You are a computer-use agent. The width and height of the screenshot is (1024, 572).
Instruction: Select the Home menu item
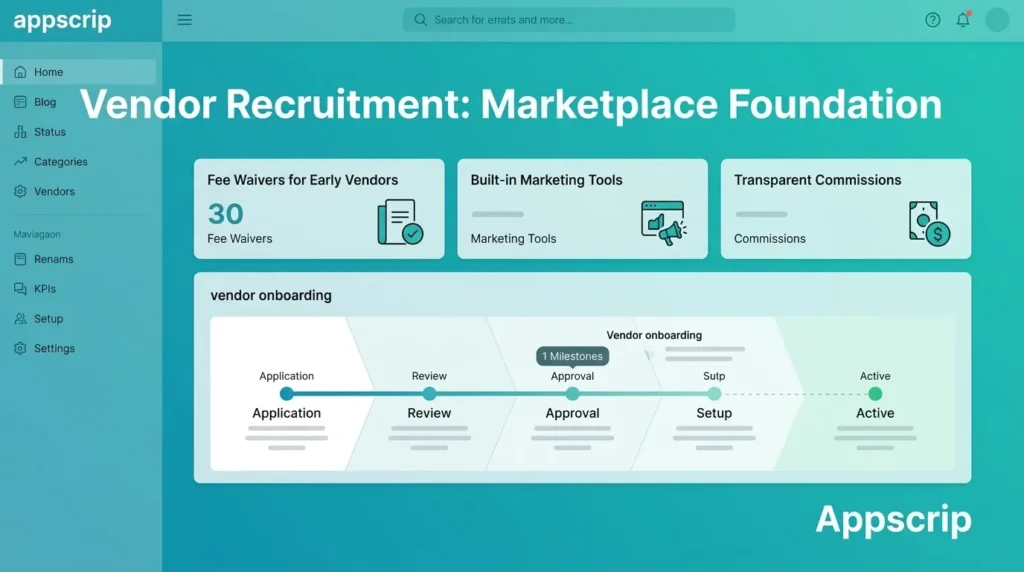click(x=78, y=72)
